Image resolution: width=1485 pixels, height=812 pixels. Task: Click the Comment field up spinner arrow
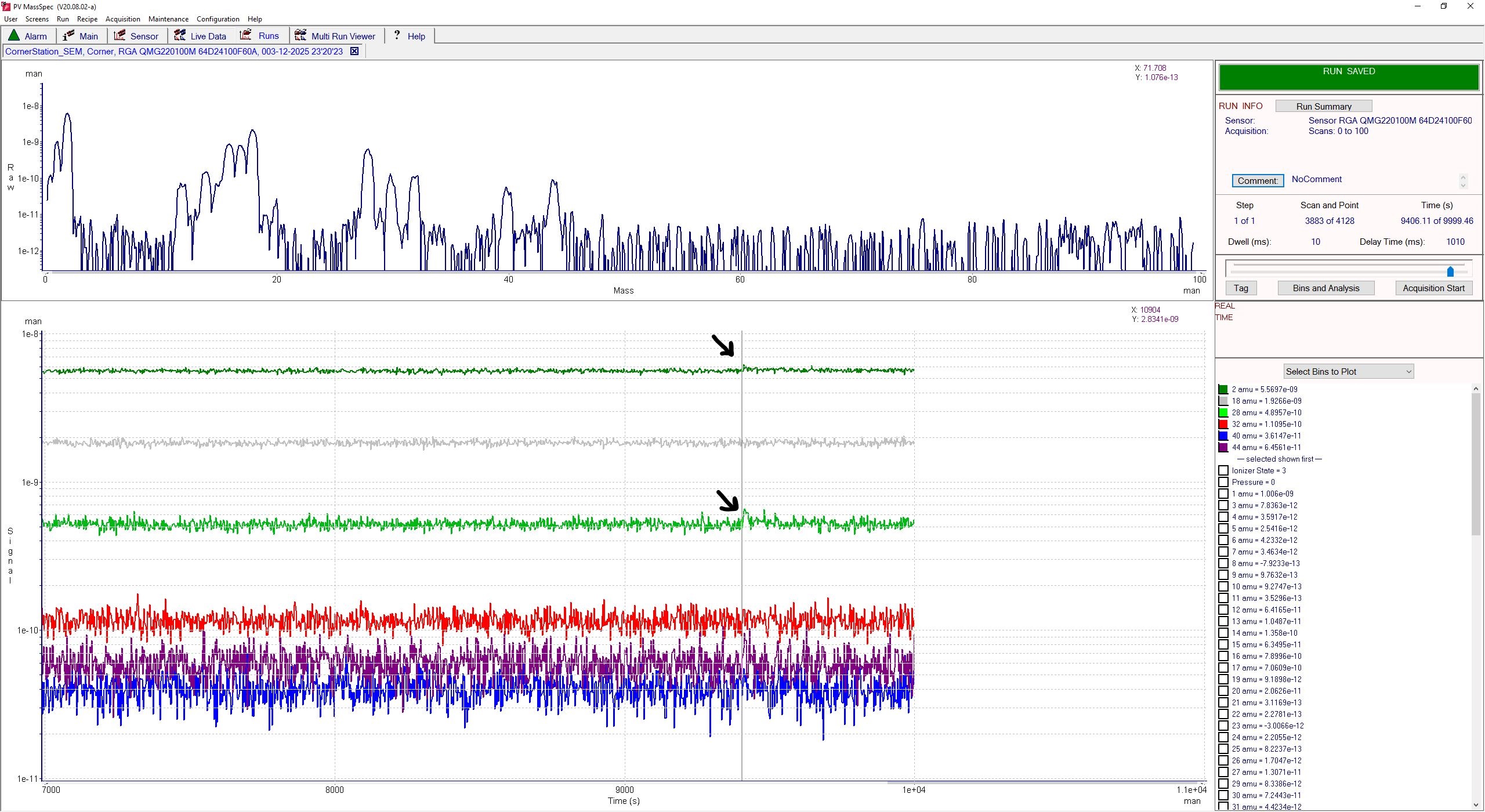point(1463,177)
